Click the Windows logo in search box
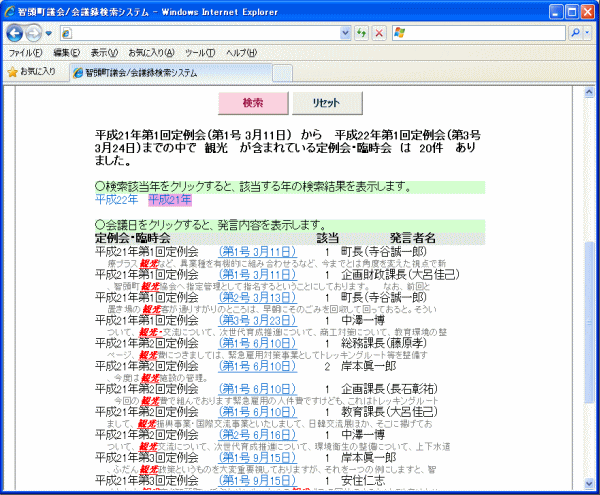Viewport: 600px width, 495px height. pos(399,33)
